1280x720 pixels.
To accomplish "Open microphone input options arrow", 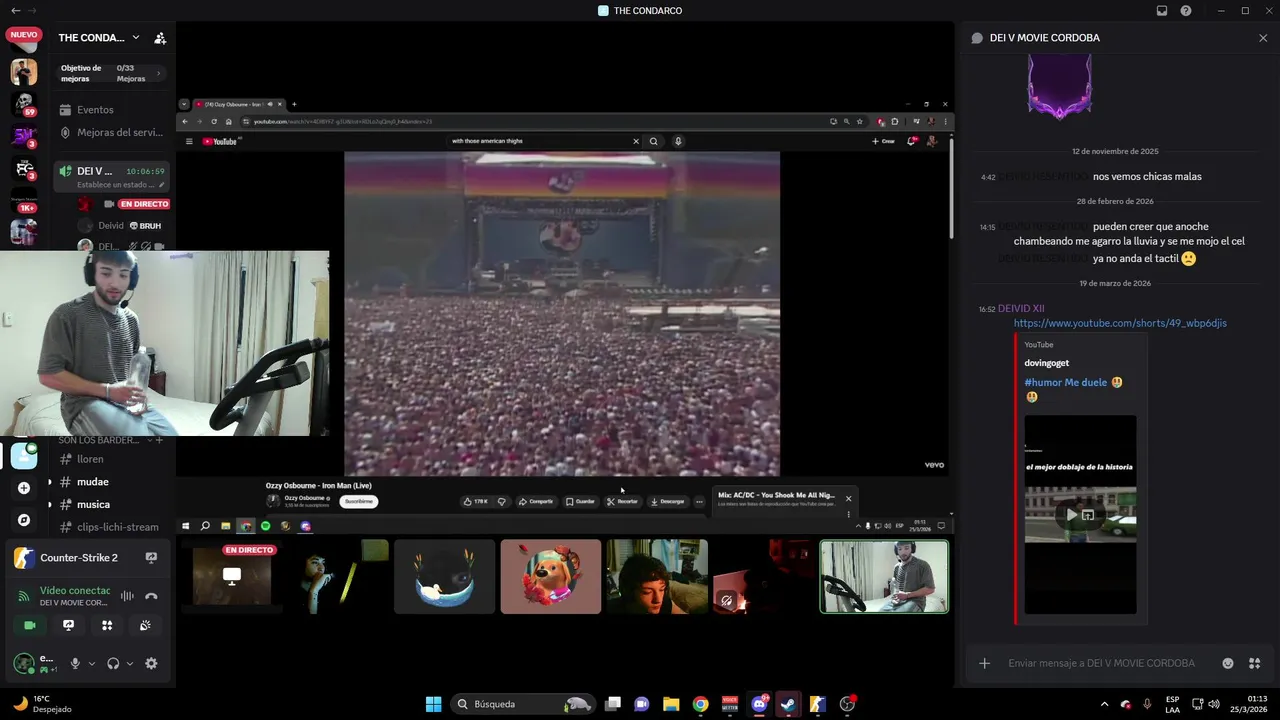I will click(x=91, y=663).
